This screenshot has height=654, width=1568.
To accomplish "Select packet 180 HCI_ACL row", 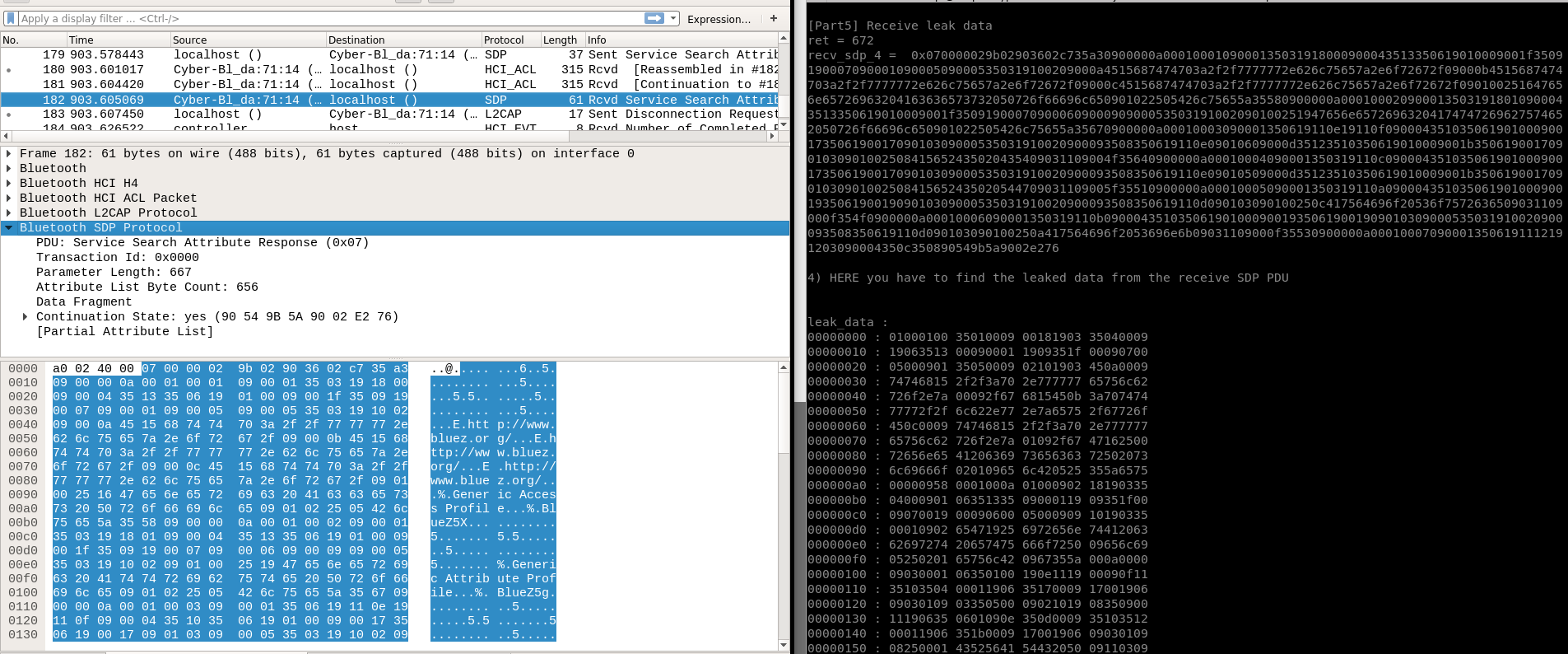I will [389, 69].
